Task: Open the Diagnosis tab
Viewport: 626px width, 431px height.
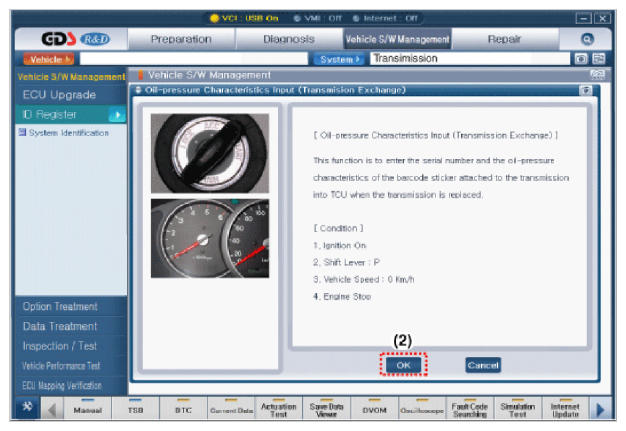Action: [289, 39]
